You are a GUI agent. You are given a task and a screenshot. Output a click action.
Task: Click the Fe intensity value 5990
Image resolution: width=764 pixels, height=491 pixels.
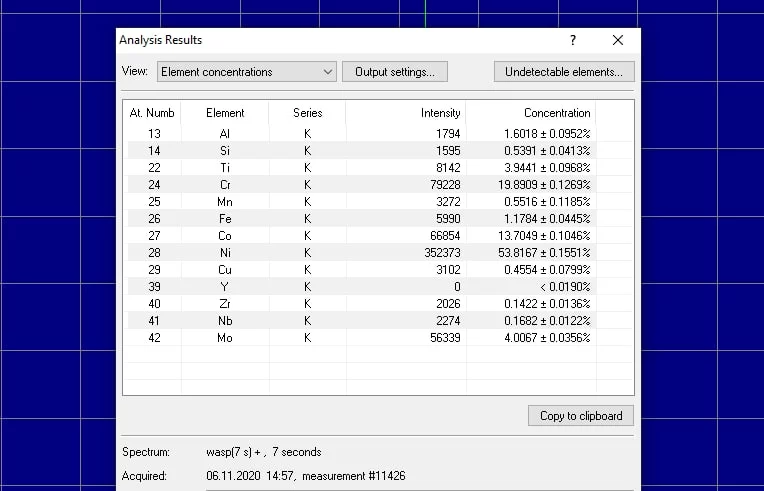(447, 218)
